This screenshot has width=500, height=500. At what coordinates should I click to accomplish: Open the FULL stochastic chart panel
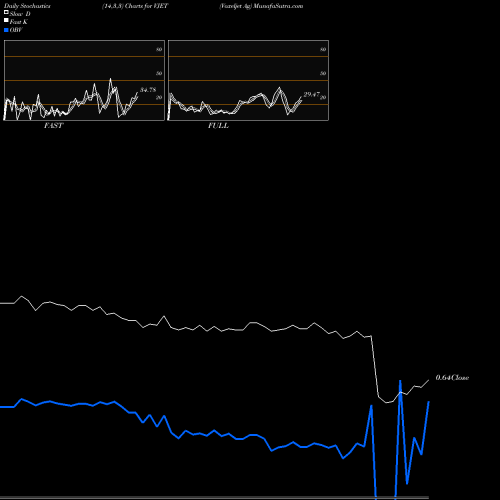[248, 80]
